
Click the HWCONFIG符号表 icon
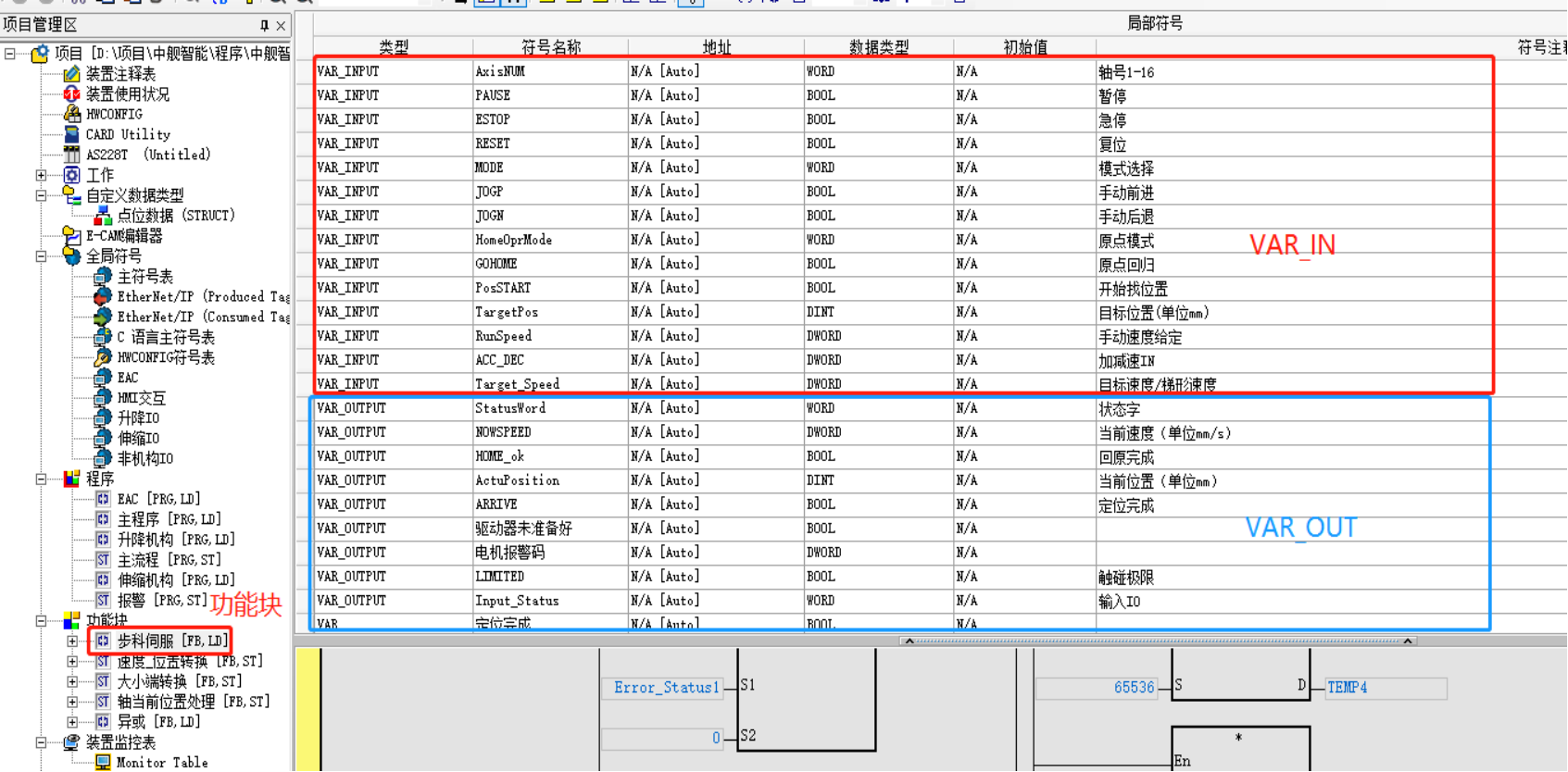tap(103, 357)
